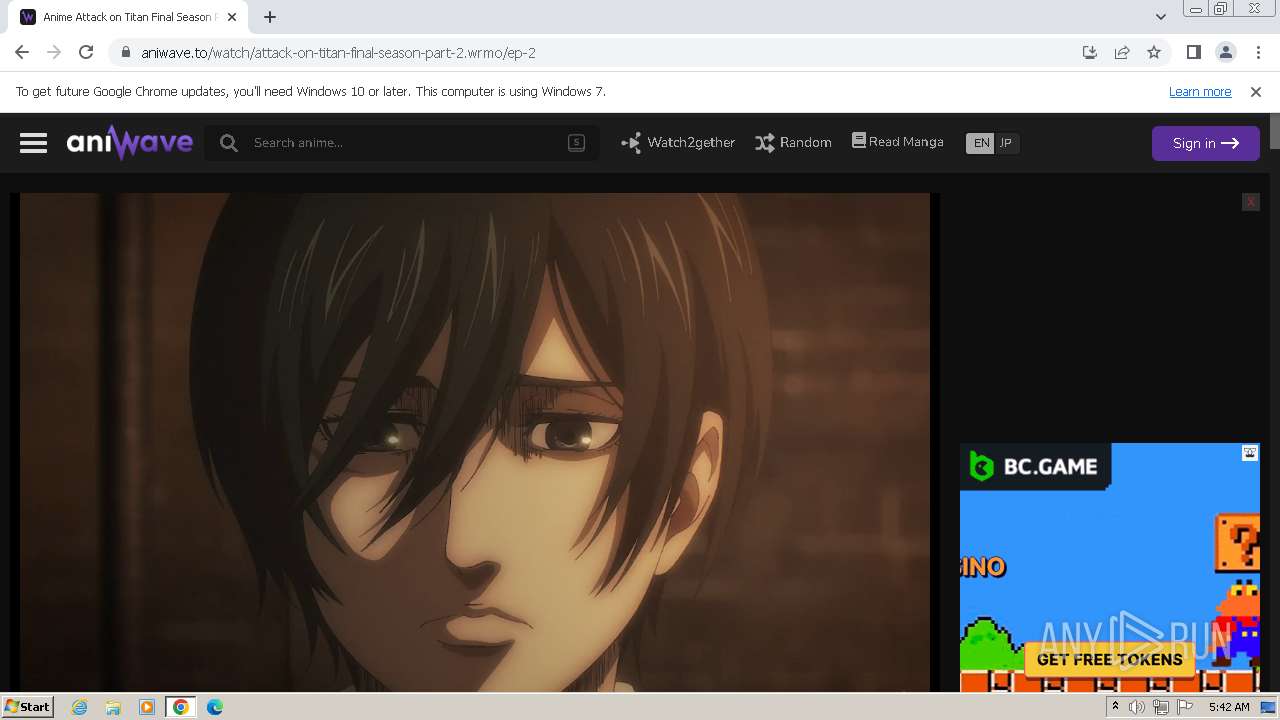Open the Chrome profile menu
Viewport: 1280px width, 720px height.
click(x=1226, y=53)
